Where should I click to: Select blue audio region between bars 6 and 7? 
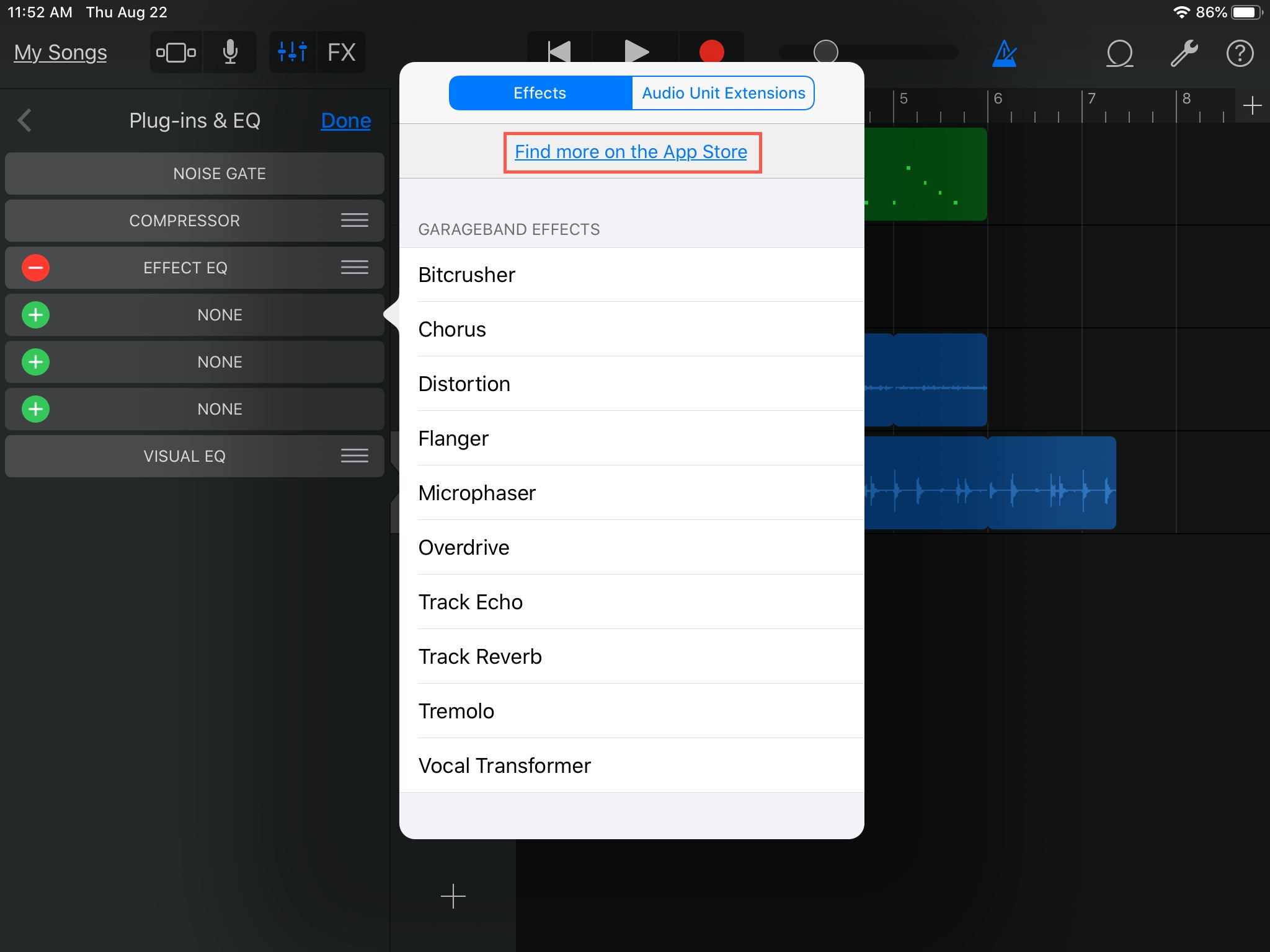point(1052,483)
